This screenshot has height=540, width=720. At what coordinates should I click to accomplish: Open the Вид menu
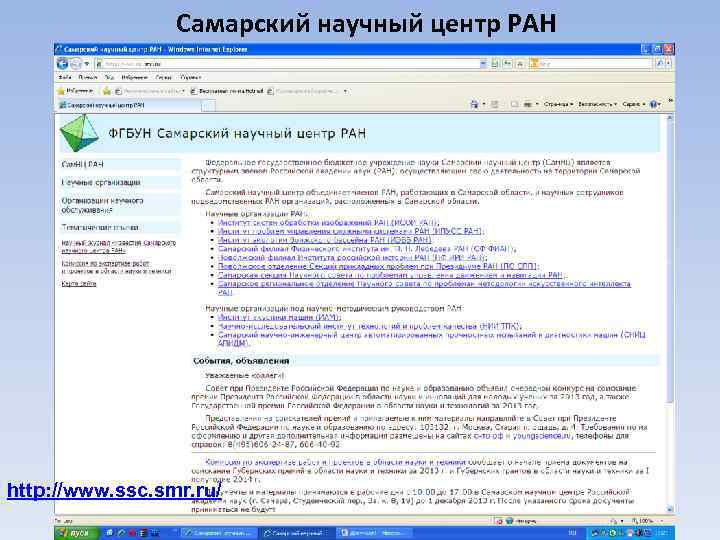point(109,78)
